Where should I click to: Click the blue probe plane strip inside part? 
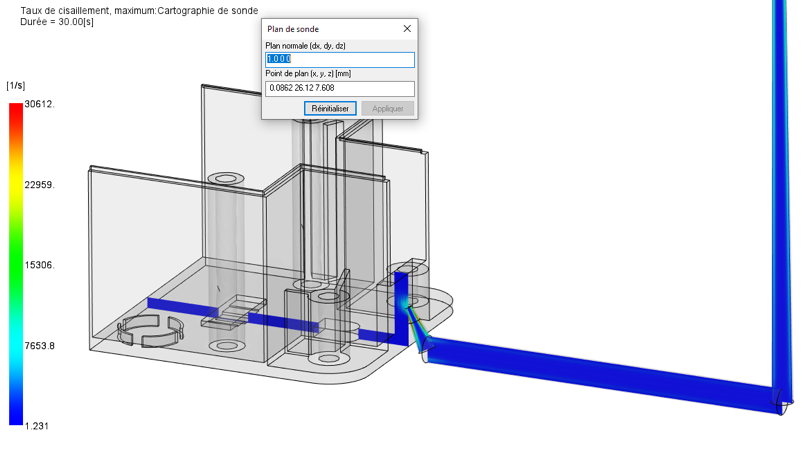point(260,319)
